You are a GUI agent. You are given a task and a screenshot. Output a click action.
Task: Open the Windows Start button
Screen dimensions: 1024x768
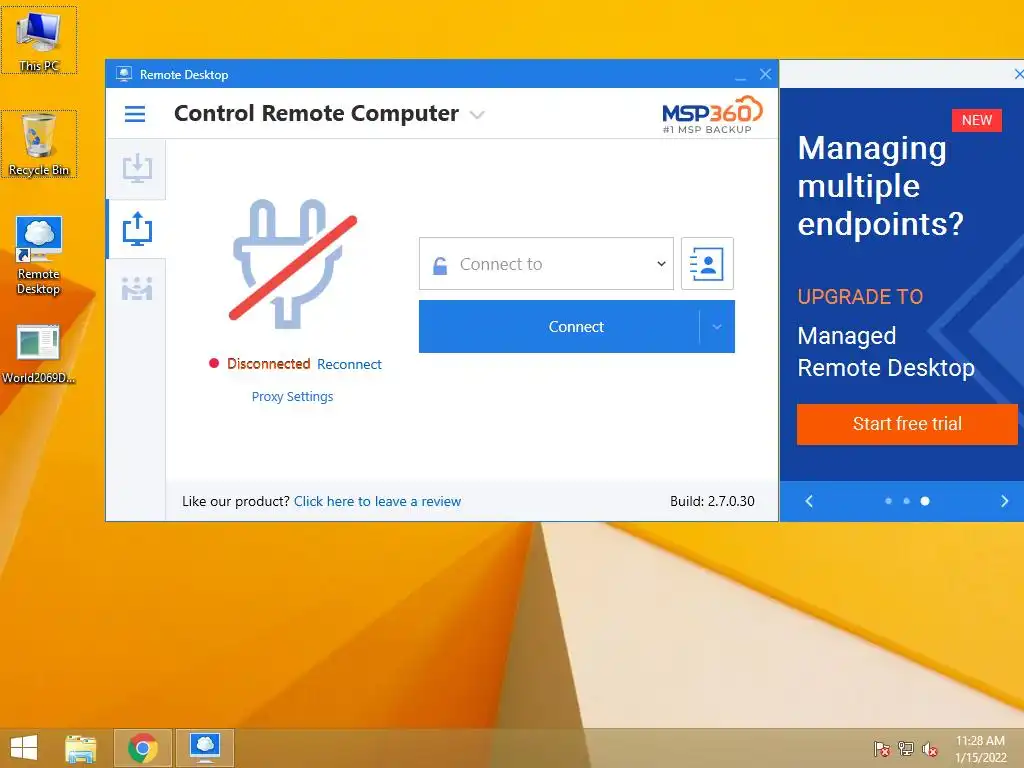pos(24,748)
